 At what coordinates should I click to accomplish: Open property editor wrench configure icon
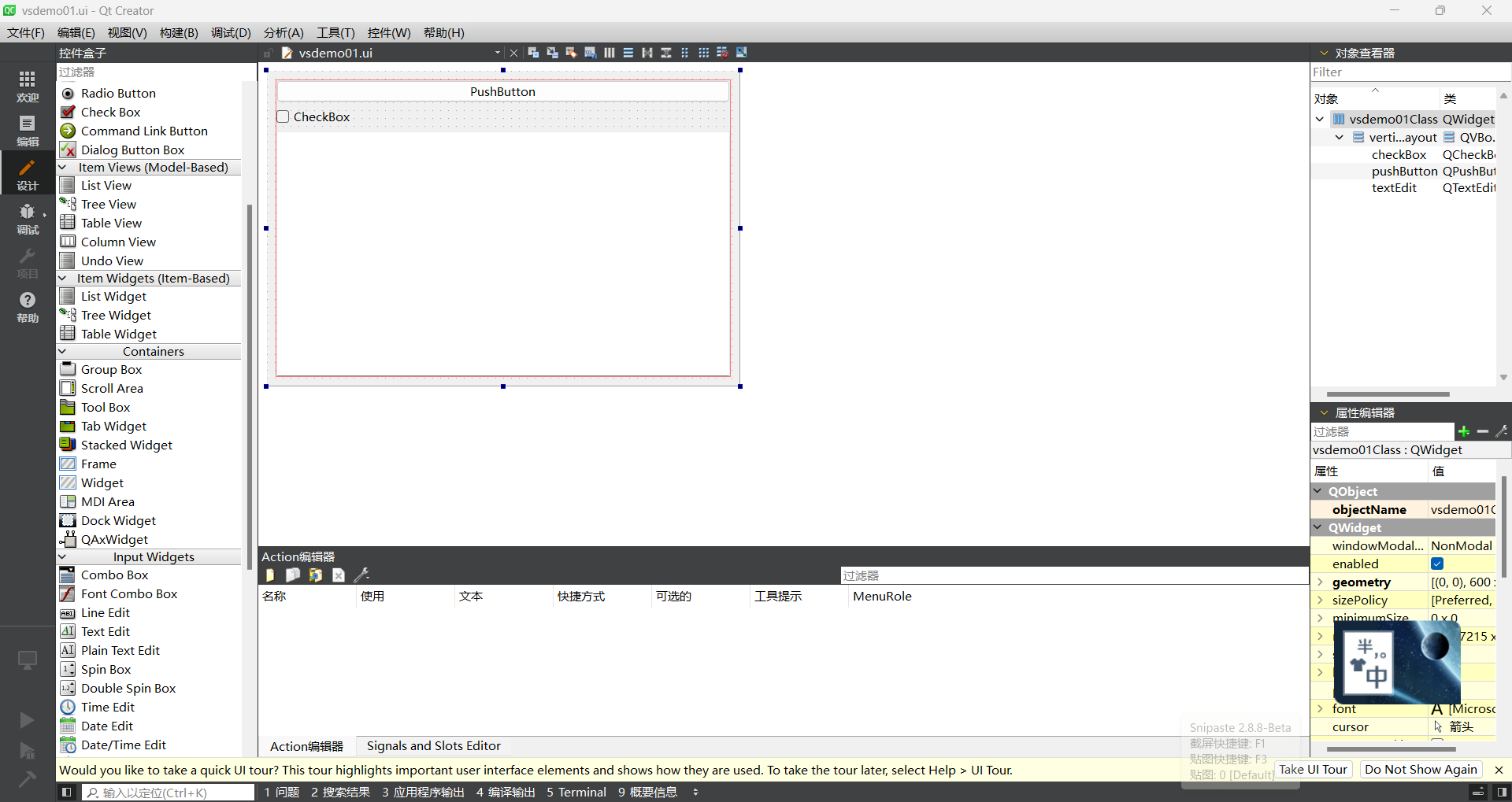pos(1501,431)
